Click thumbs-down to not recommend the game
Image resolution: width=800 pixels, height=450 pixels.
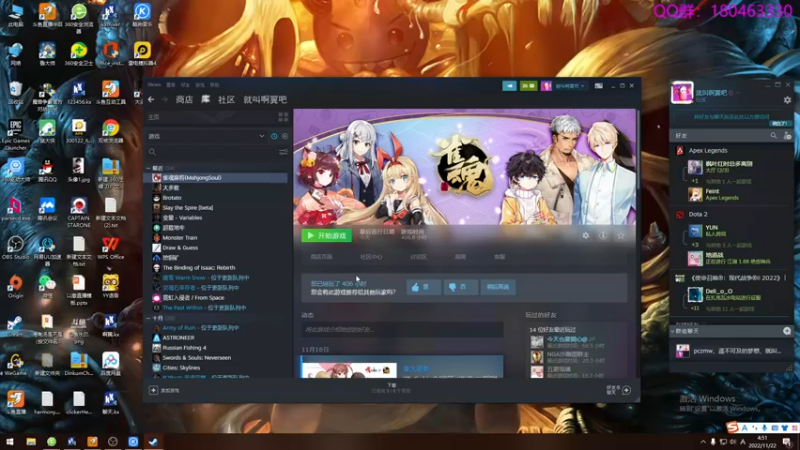[x=460, y=287]
